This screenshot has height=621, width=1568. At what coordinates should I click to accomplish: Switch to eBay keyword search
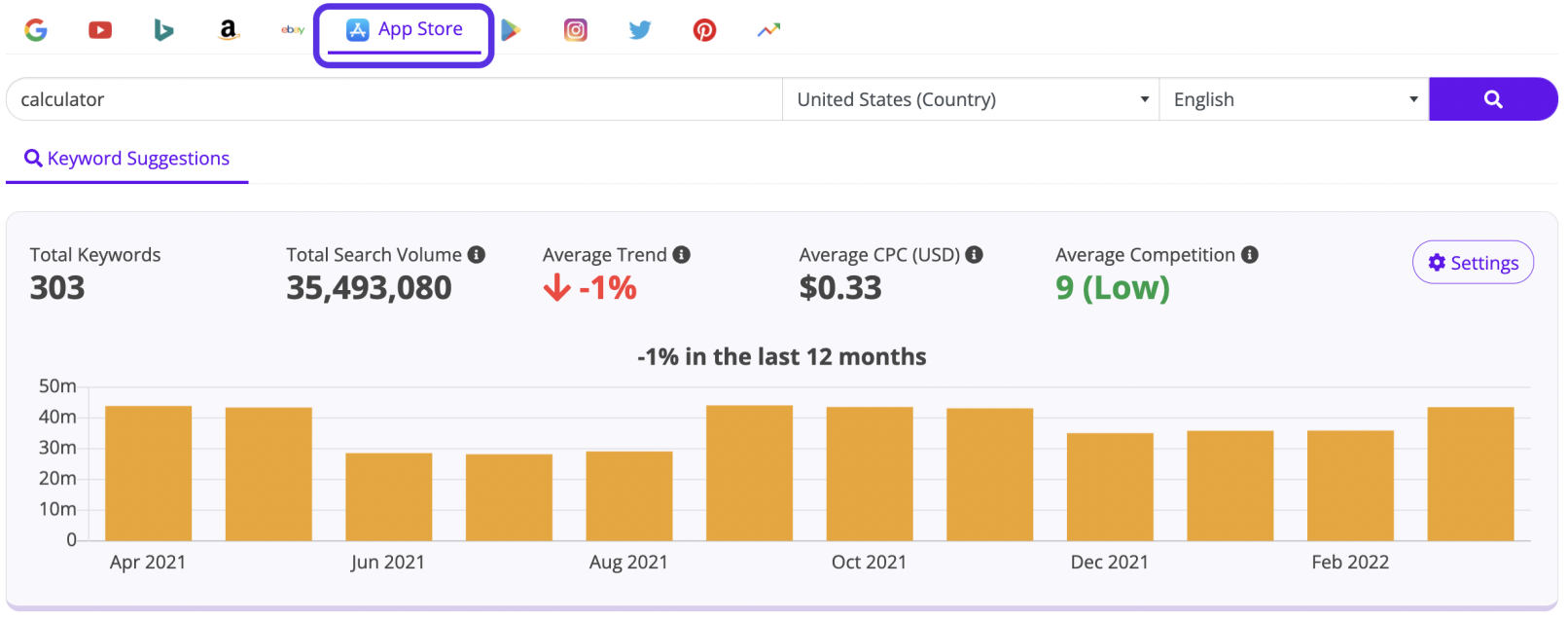[x=292, y=29]
